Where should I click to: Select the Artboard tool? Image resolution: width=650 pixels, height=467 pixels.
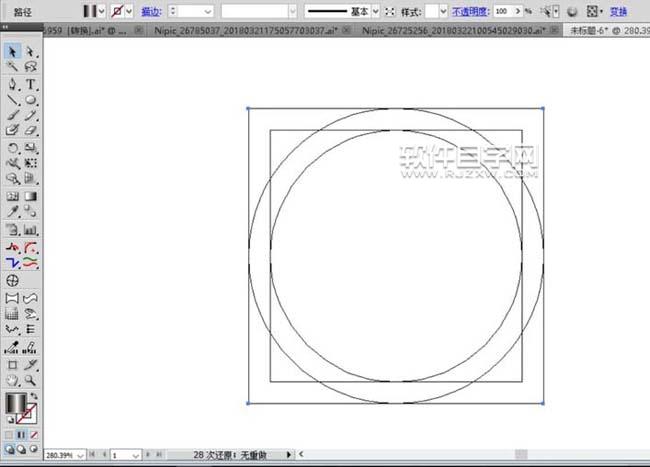pos(12,365)
